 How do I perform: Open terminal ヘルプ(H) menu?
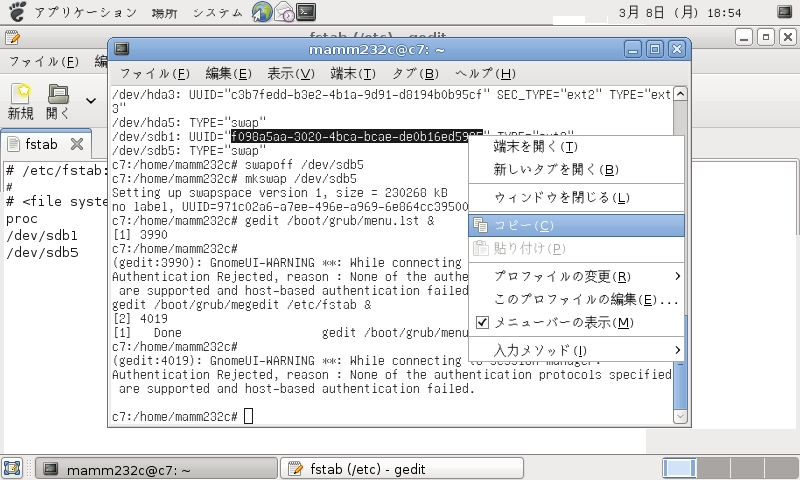(485, 74)
